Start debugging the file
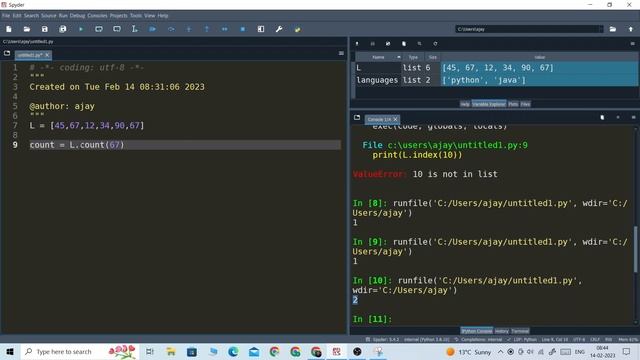This screenshot has height=360, width=640. pos(153,29)
